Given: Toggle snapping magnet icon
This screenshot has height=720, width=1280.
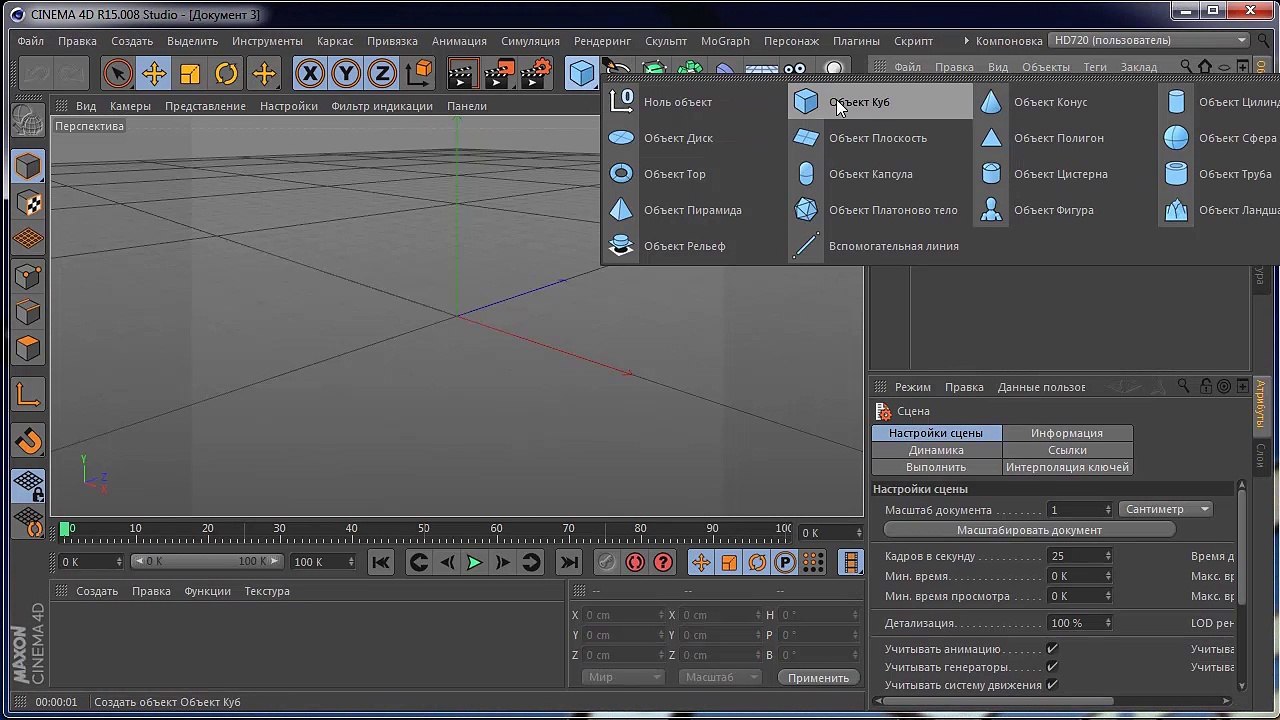Looking at the screenshot, I should pos(28,441).
